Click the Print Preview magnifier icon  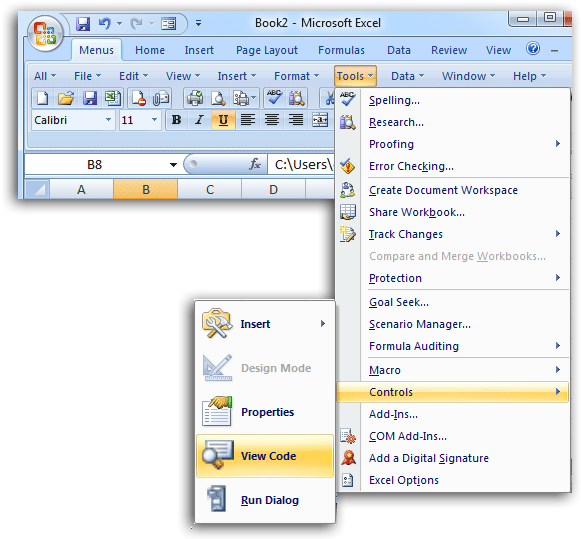point(218,98)
